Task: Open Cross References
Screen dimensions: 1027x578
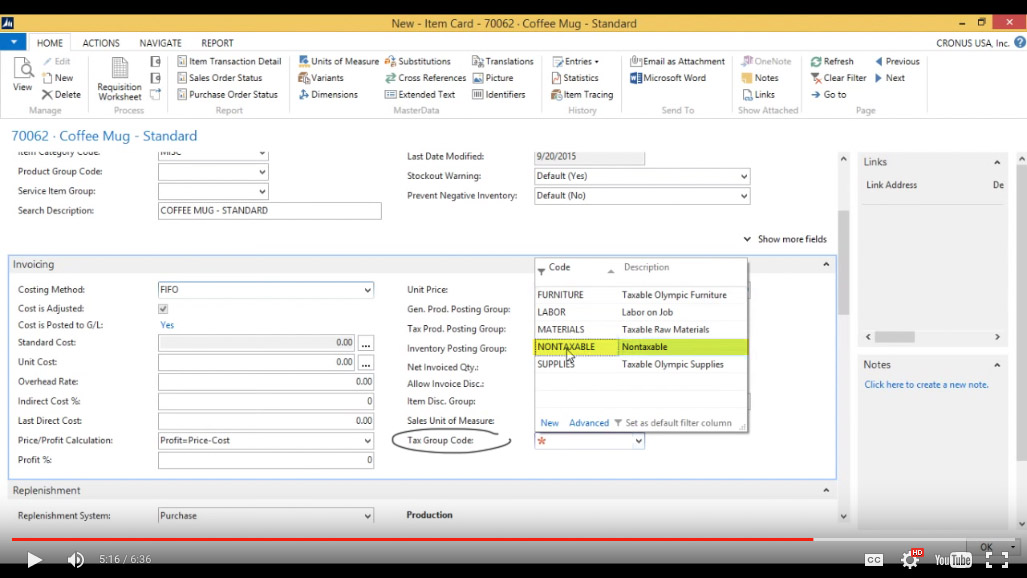Action: point(426,77)
